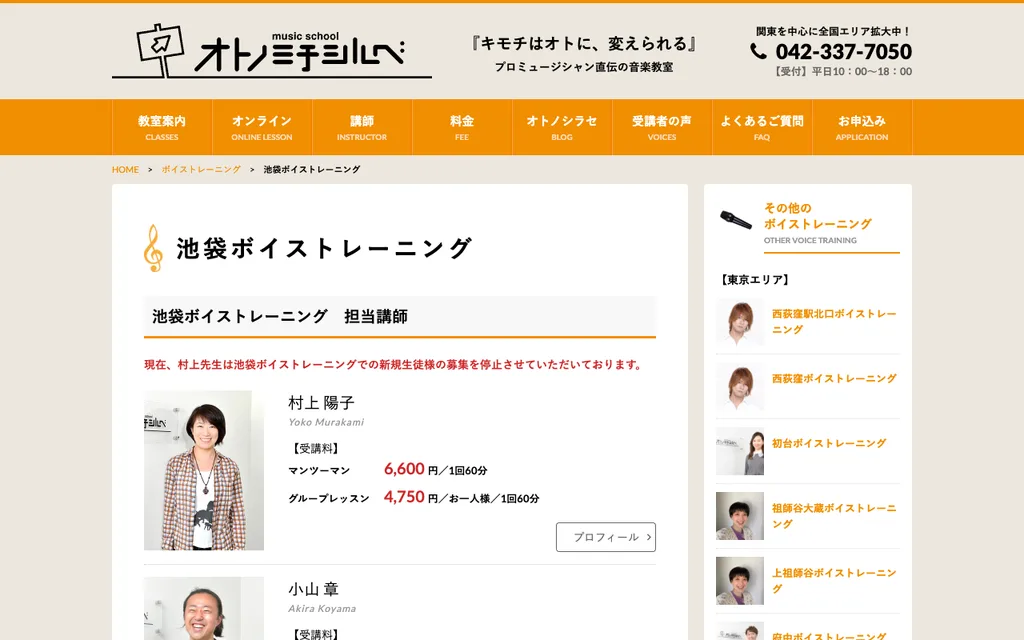Click the 【東京エリア】 label
This screenshot has height=640, width=1024.
[x=755, y=280]
